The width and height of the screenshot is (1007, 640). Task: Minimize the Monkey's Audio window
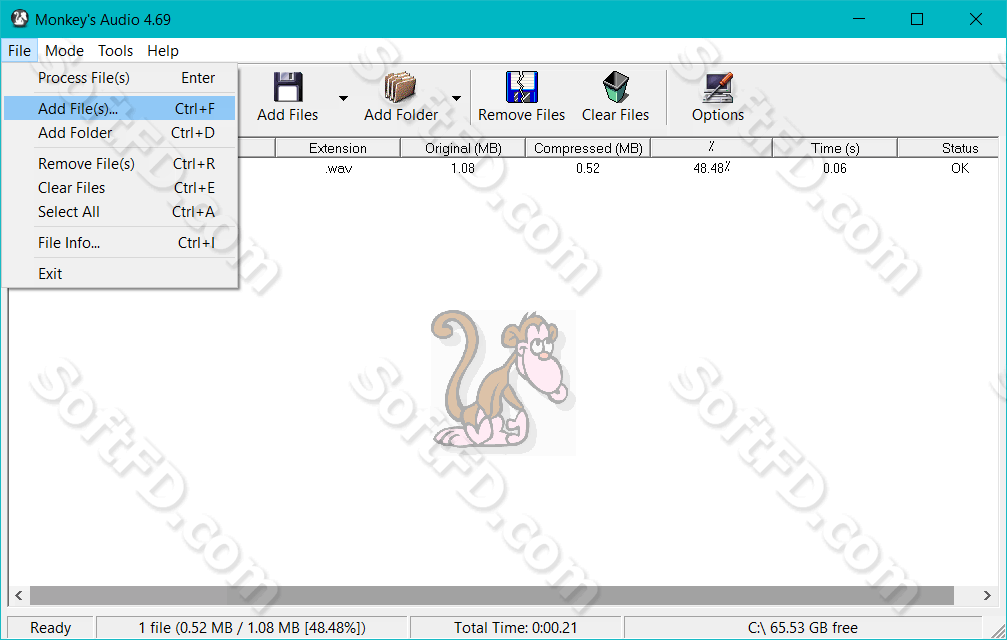859,19
